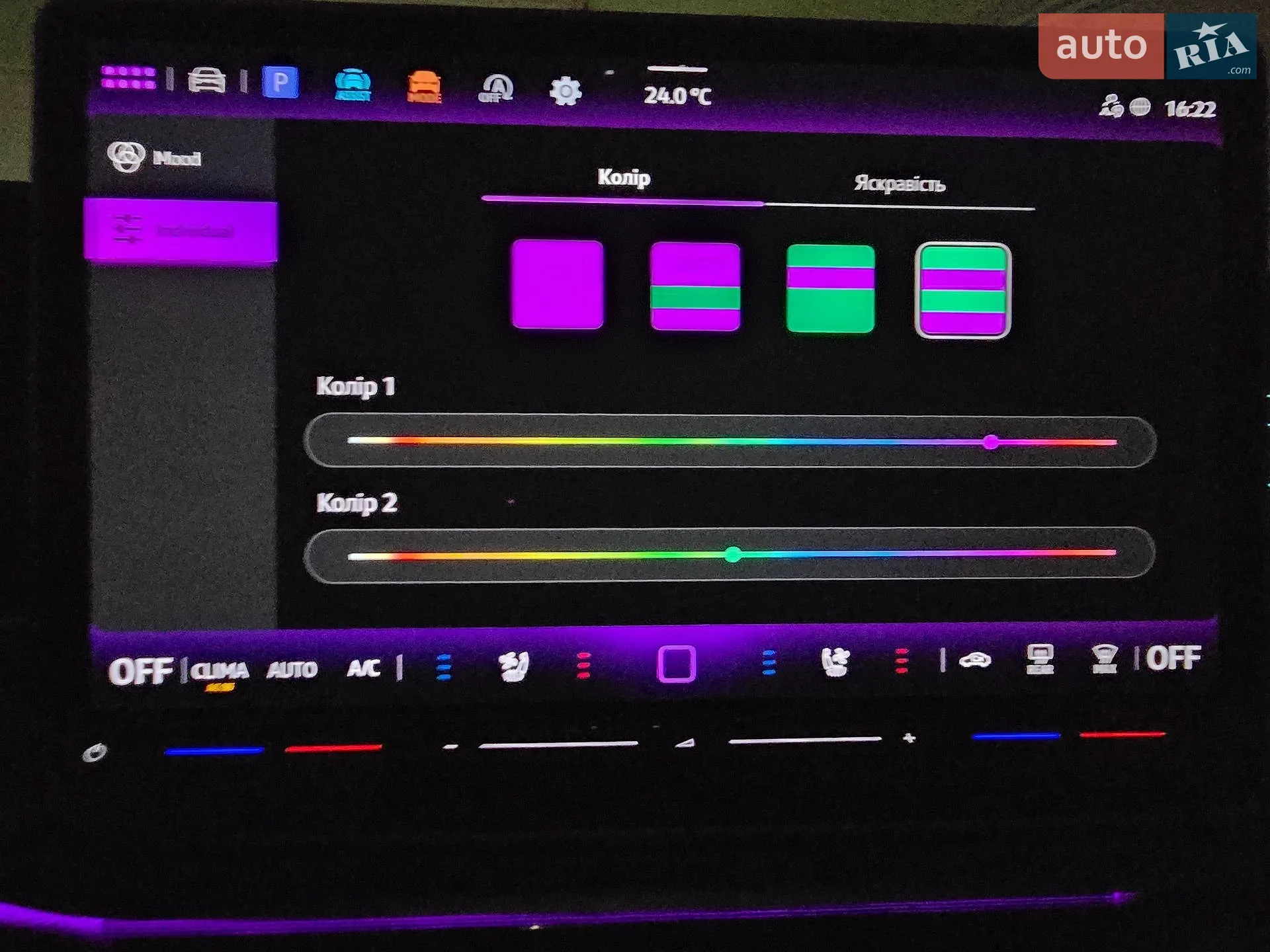
Task: Set Колір 2 hue on the slider
Action: pyautogui.click(x=730, y=555)
